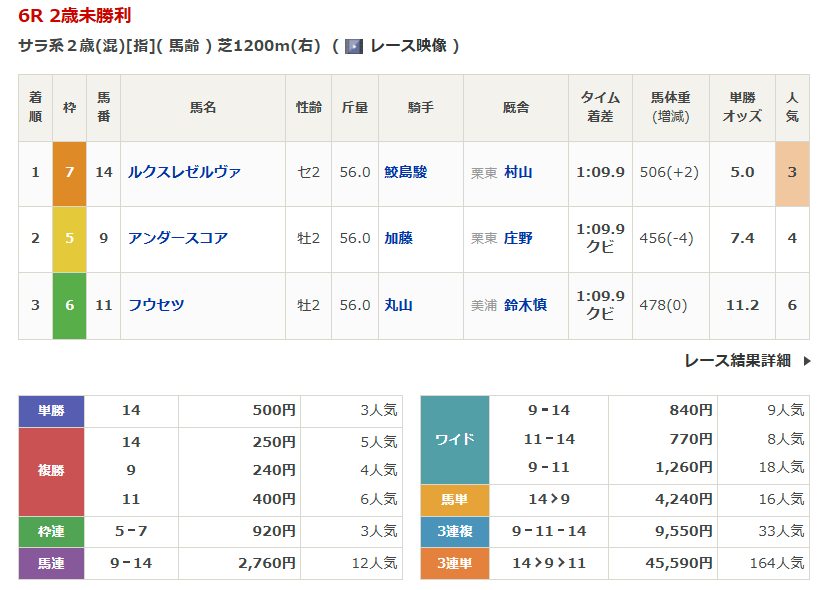Click yellow frame 5 color cell
This screenshot has width=826, height=590.
70,238
